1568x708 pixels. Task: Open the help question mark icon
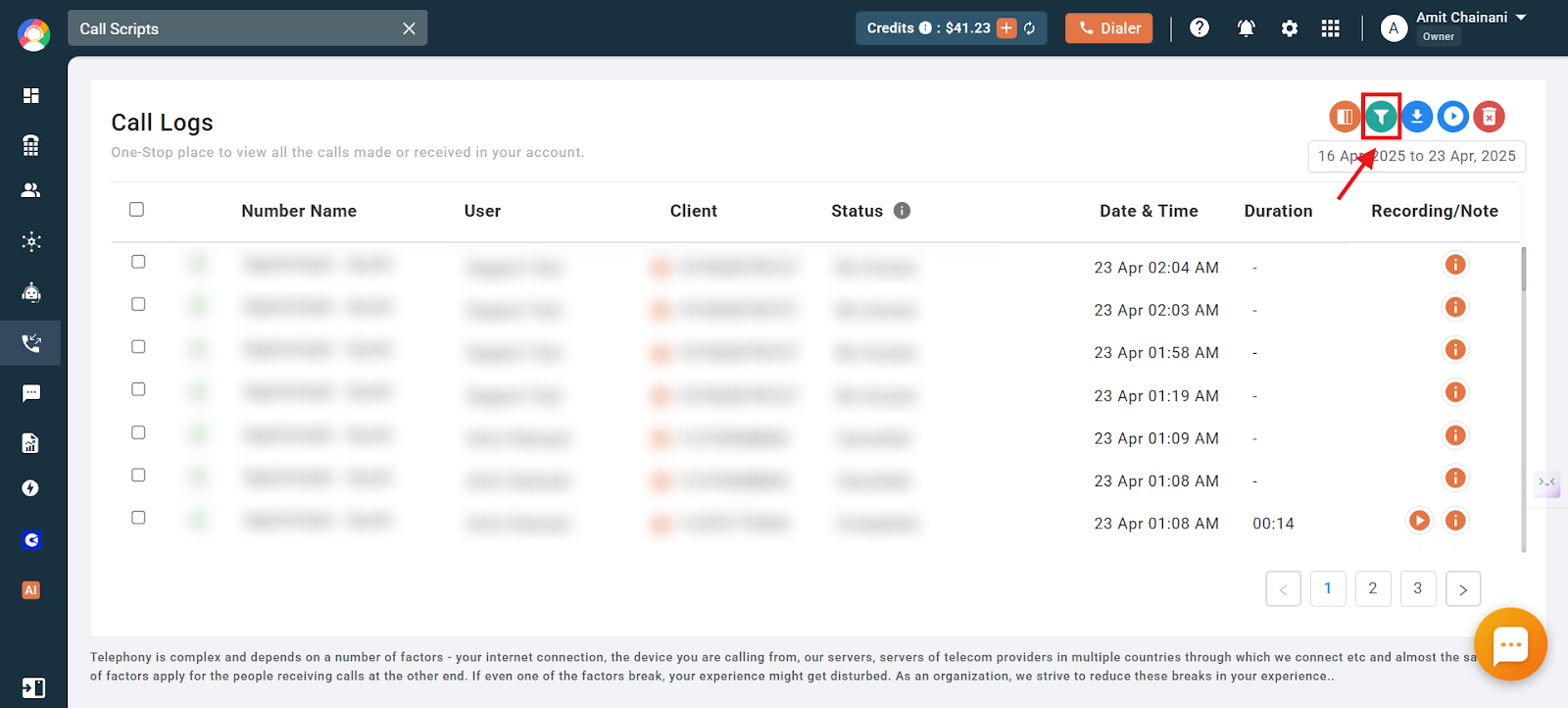point(1200,27)
